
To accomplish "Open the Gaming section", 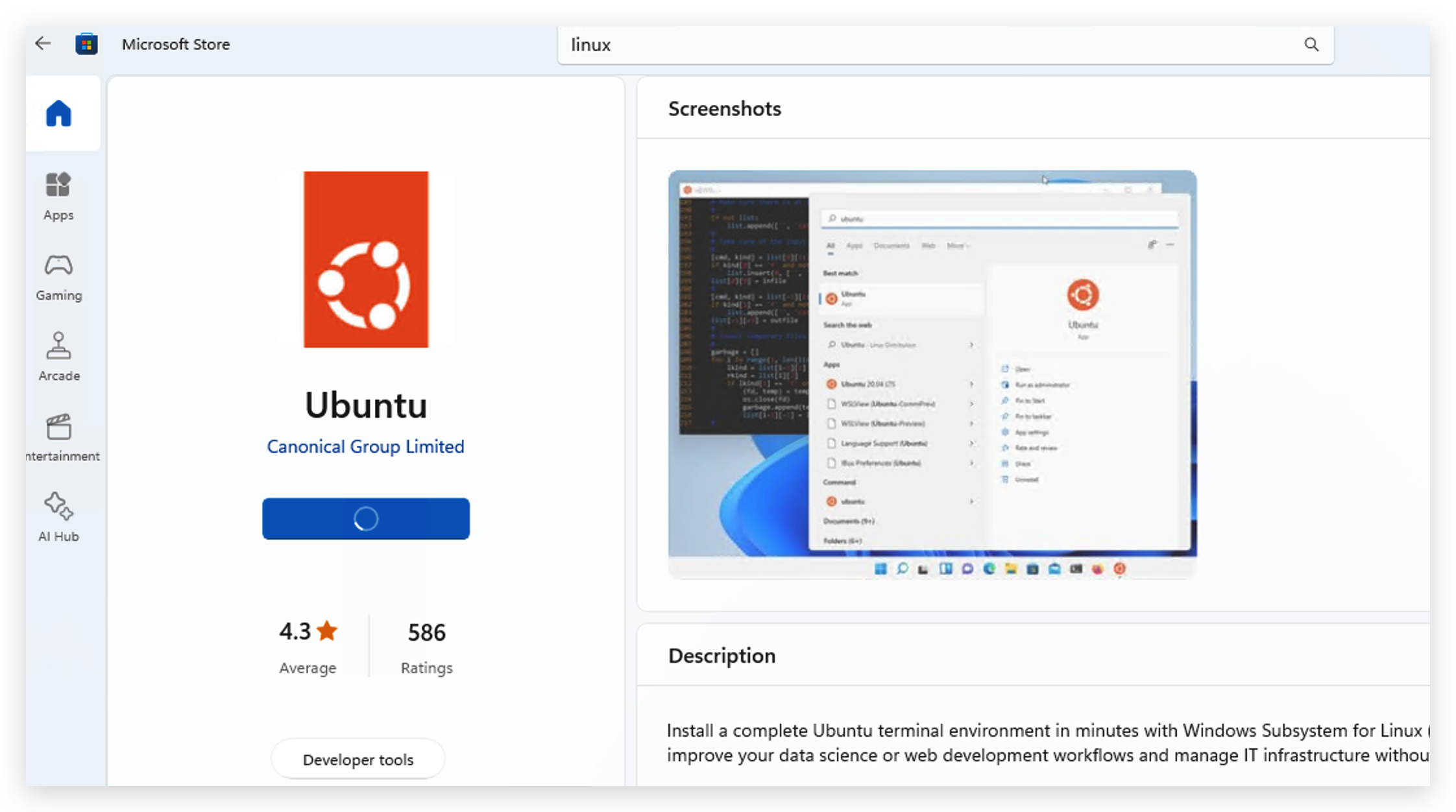I will tap(58, 278).
